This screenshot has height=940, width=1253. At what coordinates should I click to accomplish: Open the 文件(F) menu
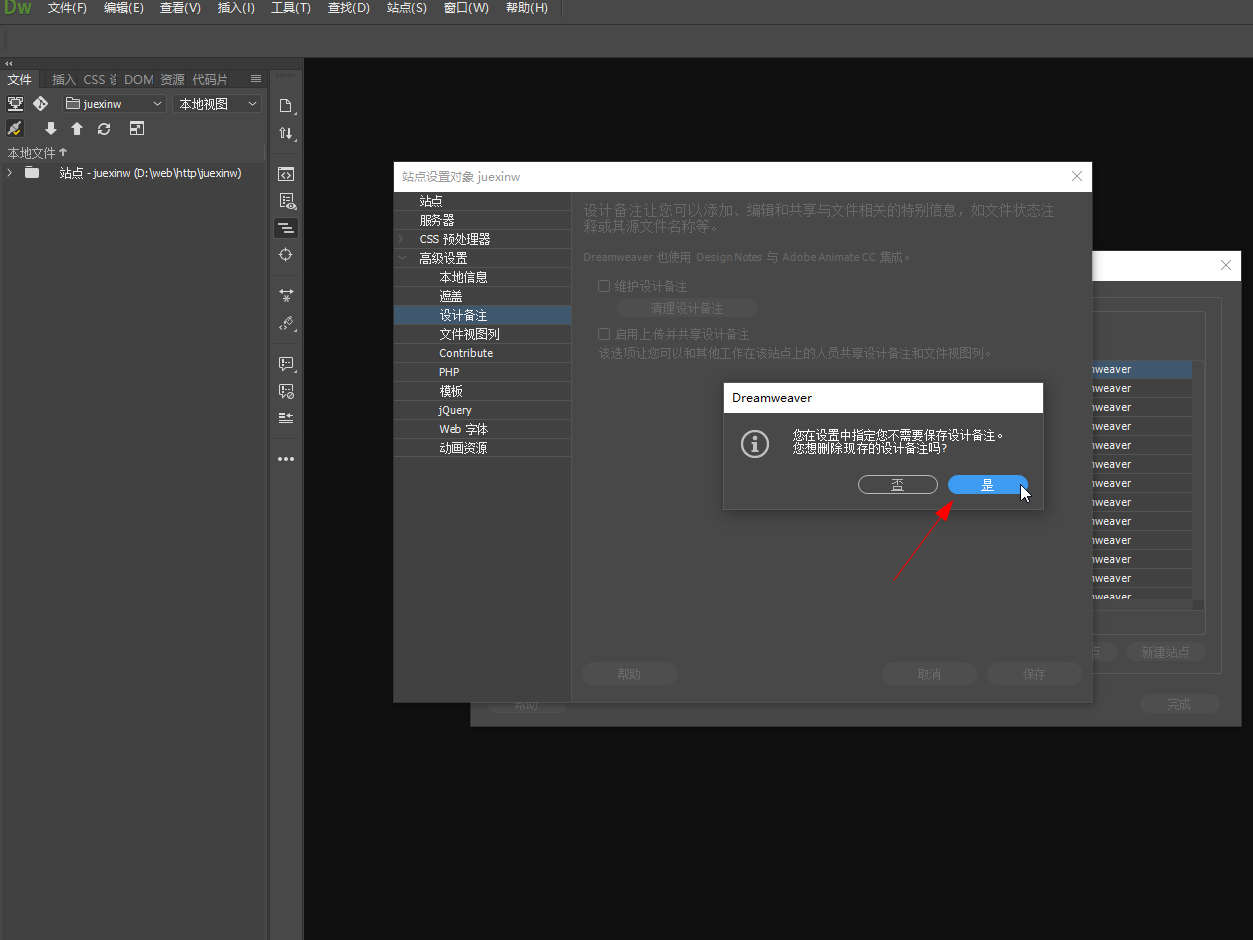coord(67,8)
